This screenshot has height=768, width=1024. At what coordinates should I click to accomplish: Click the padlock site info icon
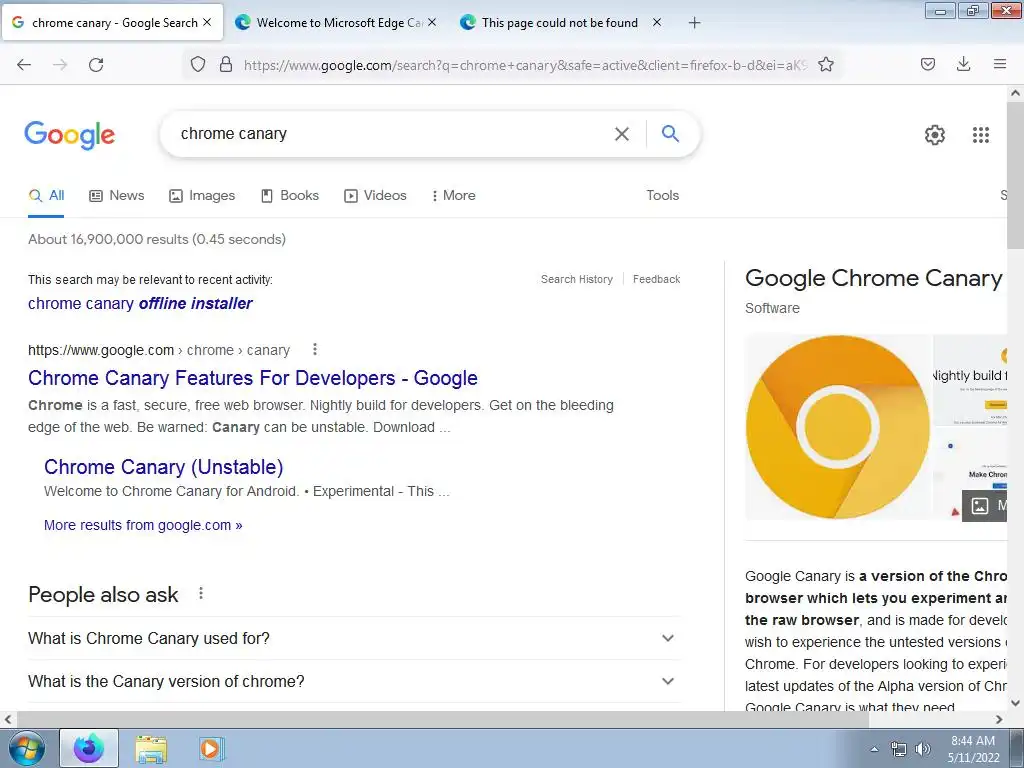pyautogui.click(x=226, y=64)
